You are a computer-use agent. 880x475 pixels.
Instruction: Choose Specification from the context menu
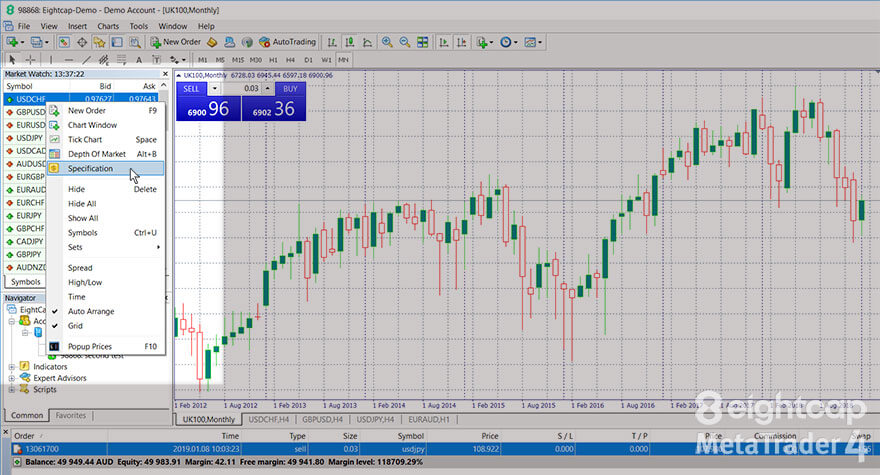[106, 168]
